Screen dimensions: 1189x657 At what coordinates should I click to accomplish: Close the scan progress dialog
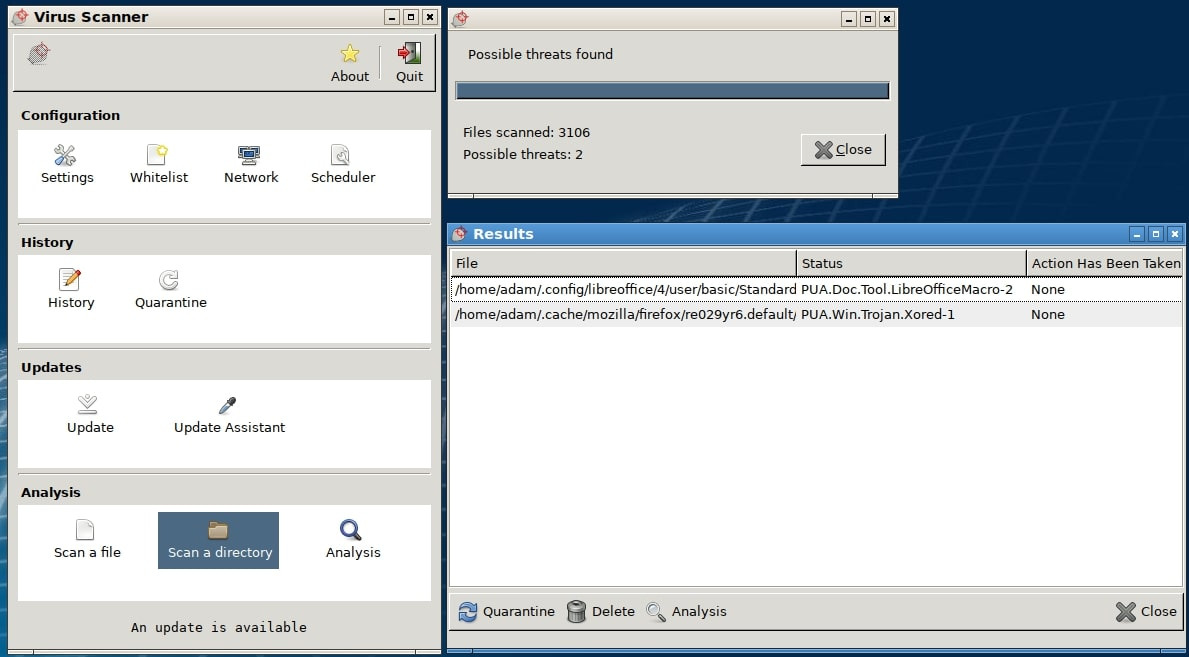[x=842, y=150]
